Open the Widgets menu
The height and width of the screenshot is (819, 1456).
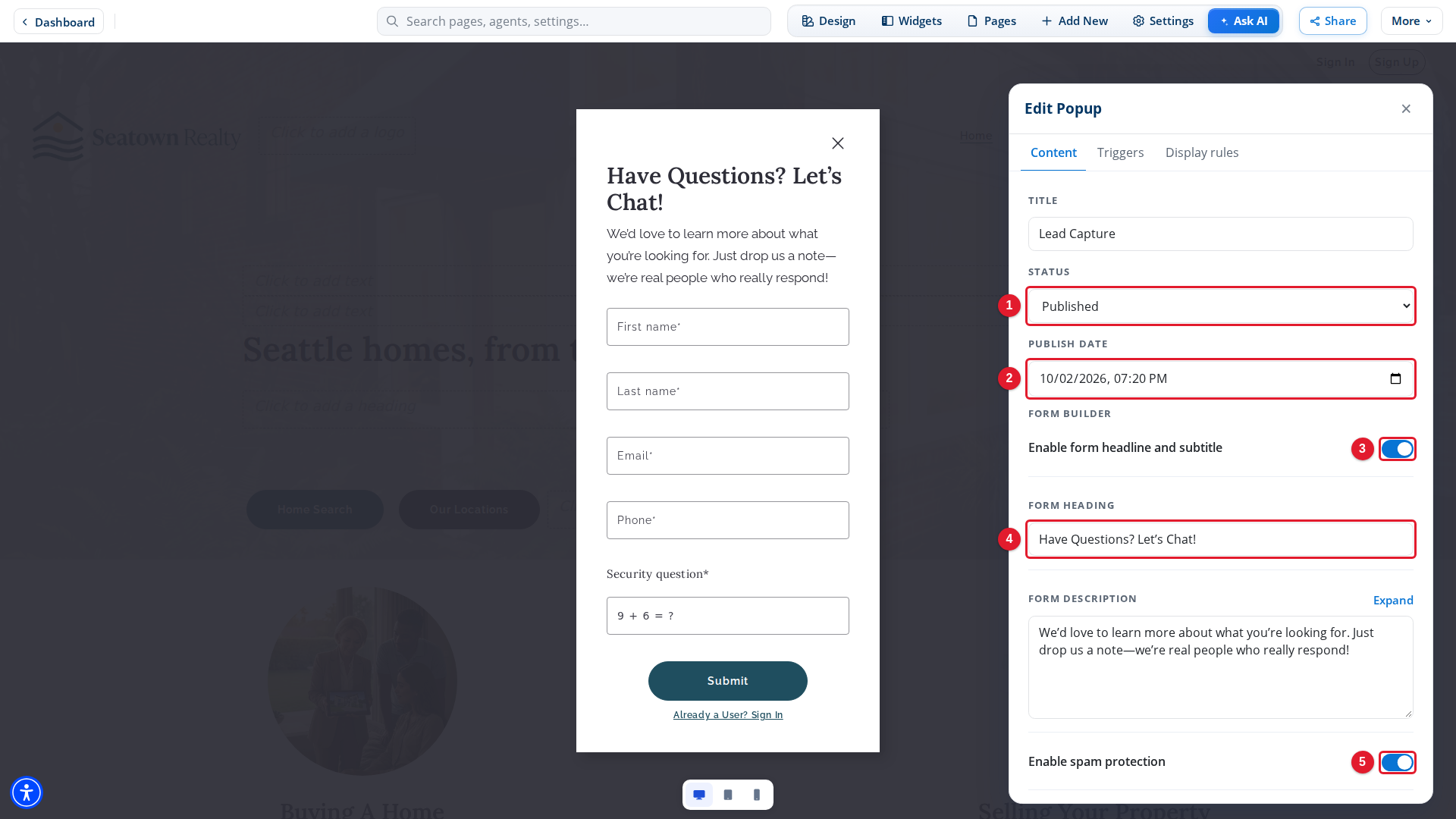pos(912,21)
